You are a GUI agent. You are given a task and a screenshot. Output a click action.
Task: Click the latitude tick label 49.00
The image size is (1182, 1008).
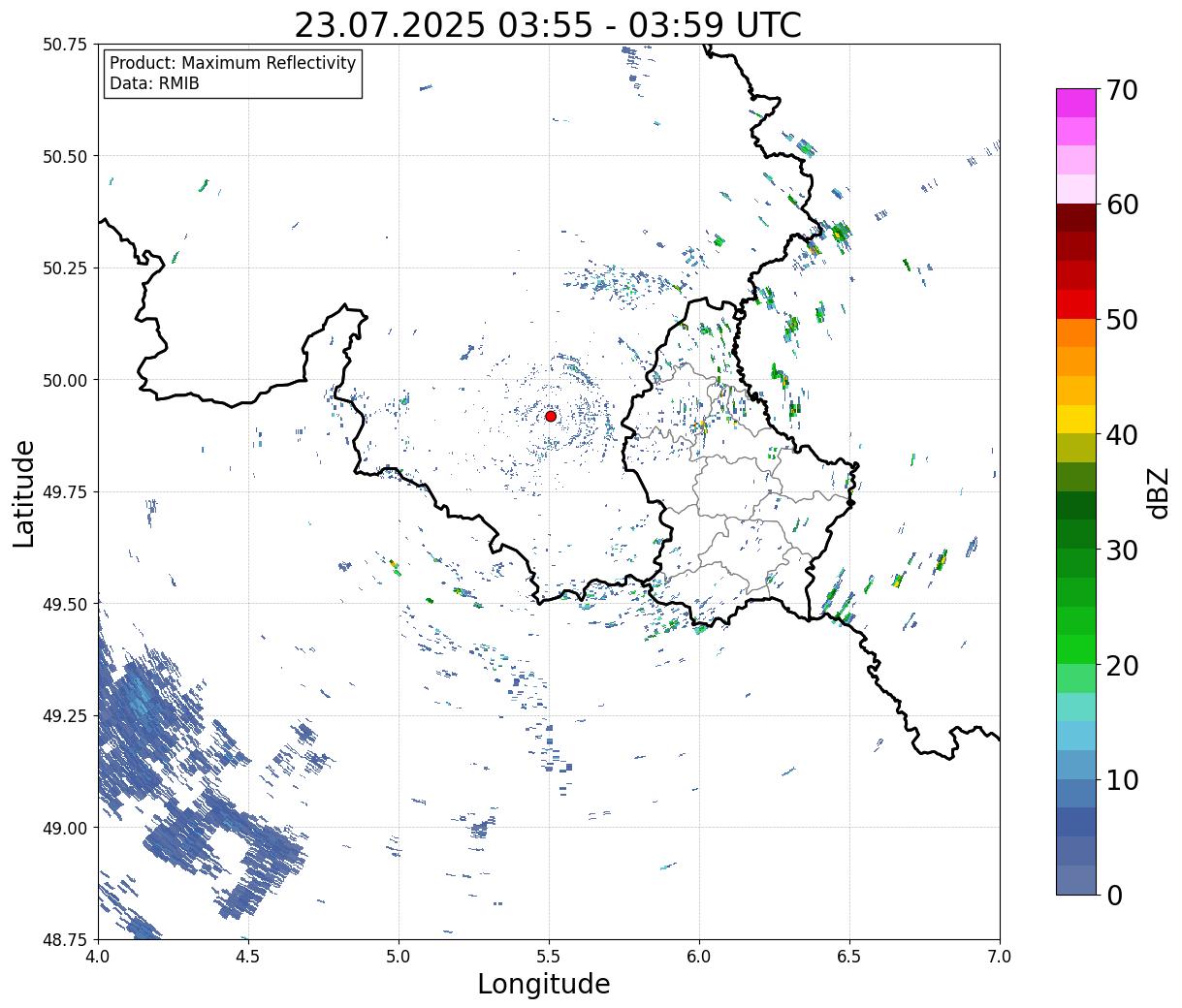pyautogui.click(x=65, y=828)
